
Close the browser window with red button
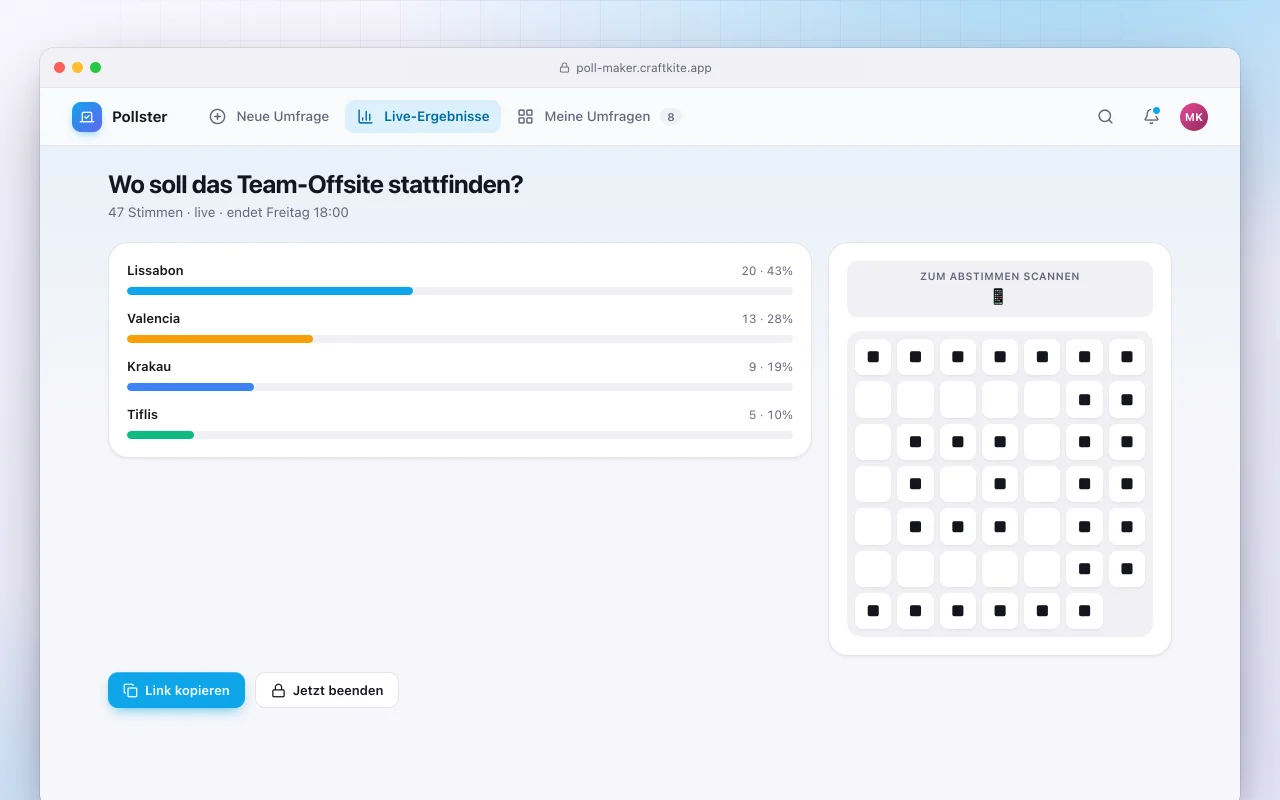[60, 68]
